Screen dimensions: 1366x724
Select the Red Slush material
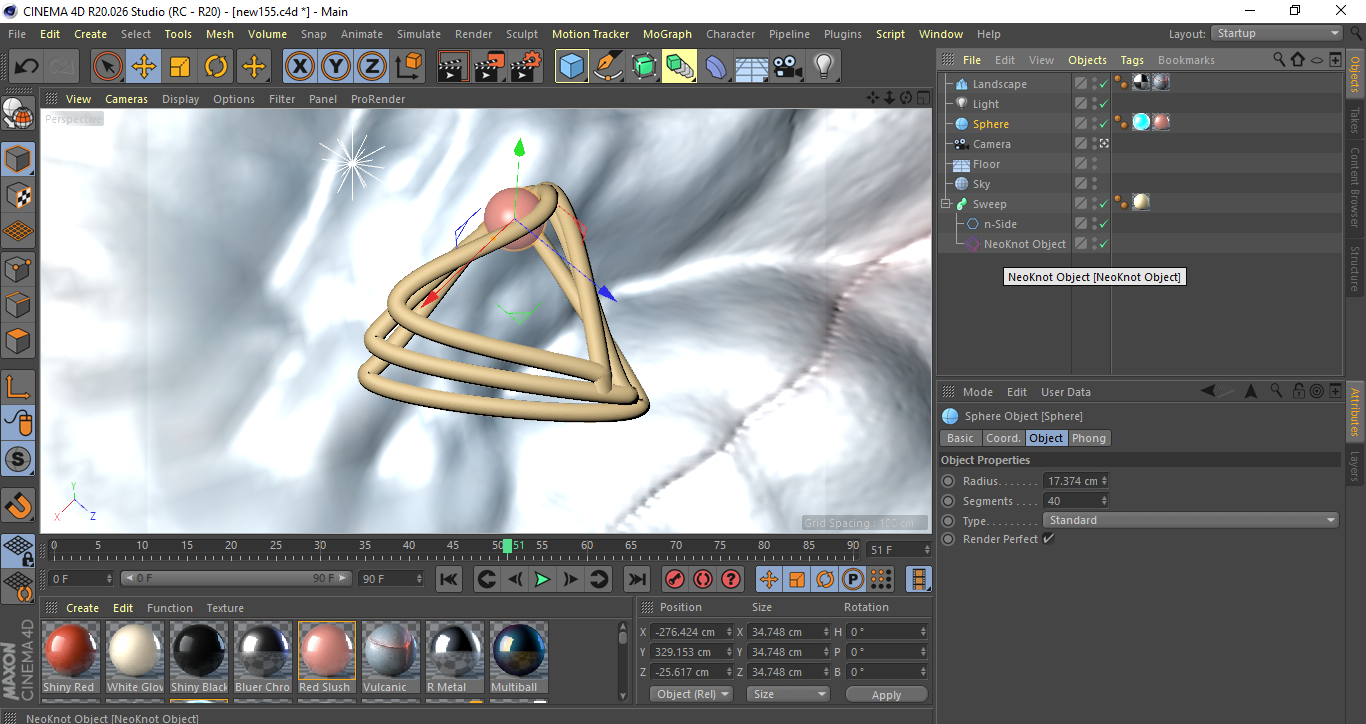click(325, 656)
